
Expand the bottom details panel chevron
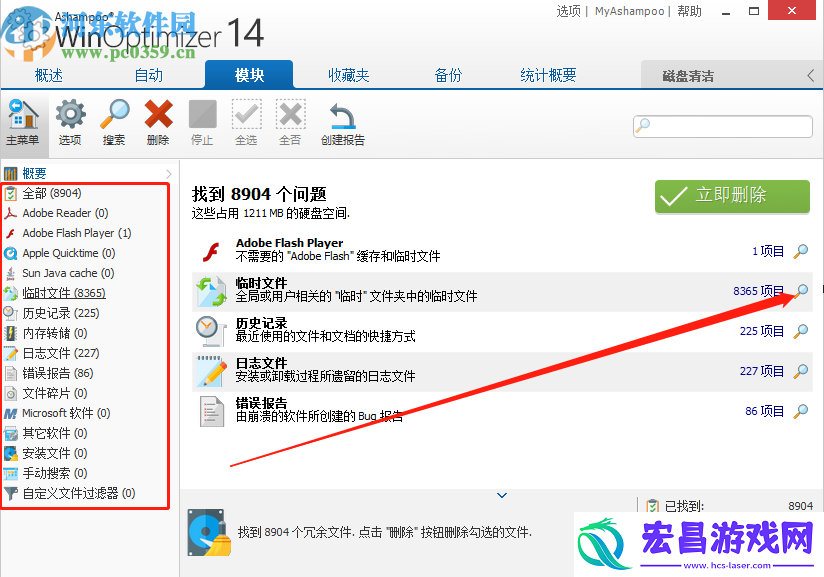[x=502, y=495]
